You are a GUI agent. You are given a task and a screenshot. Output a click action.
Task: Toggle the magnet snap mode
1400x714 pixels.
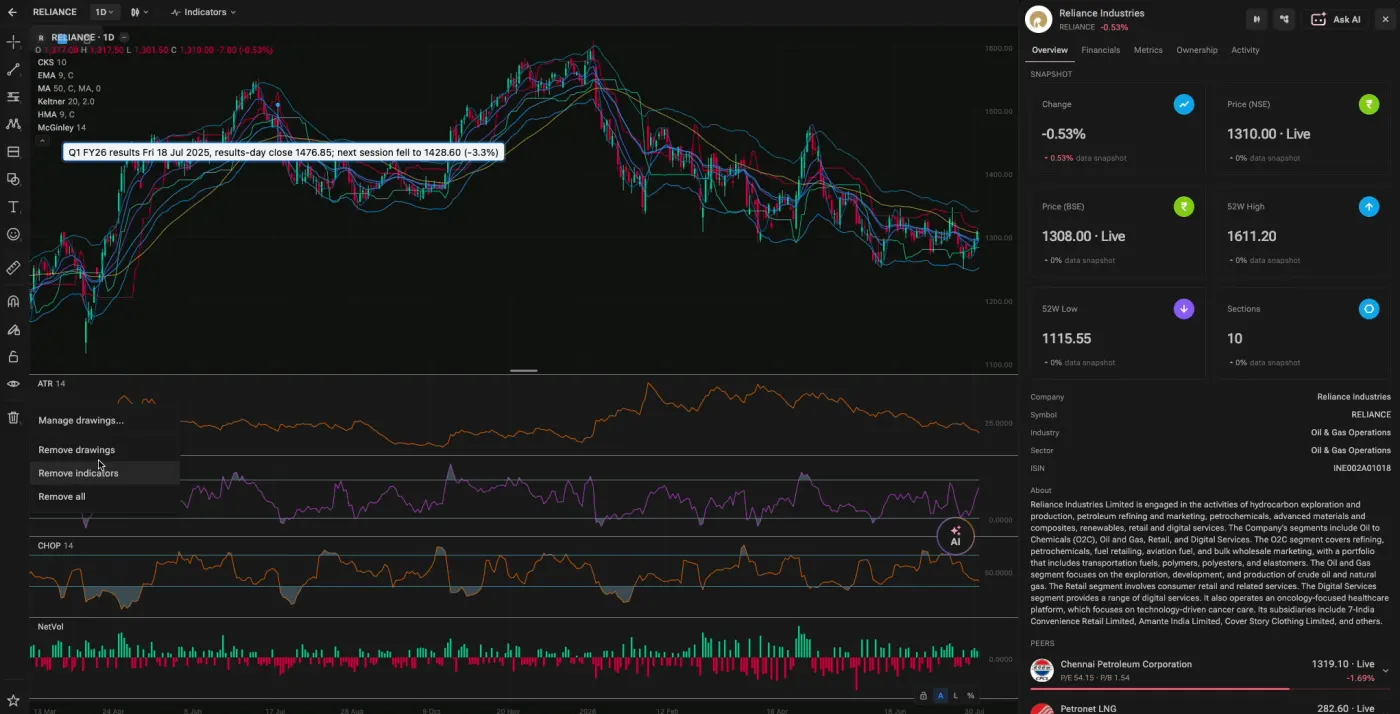(13, 301)
